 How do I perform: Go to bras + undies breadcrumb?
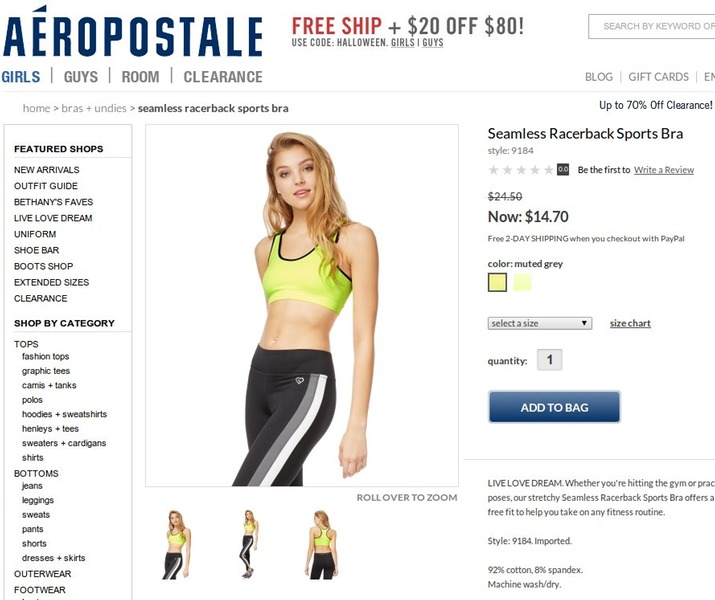[94, 109]
